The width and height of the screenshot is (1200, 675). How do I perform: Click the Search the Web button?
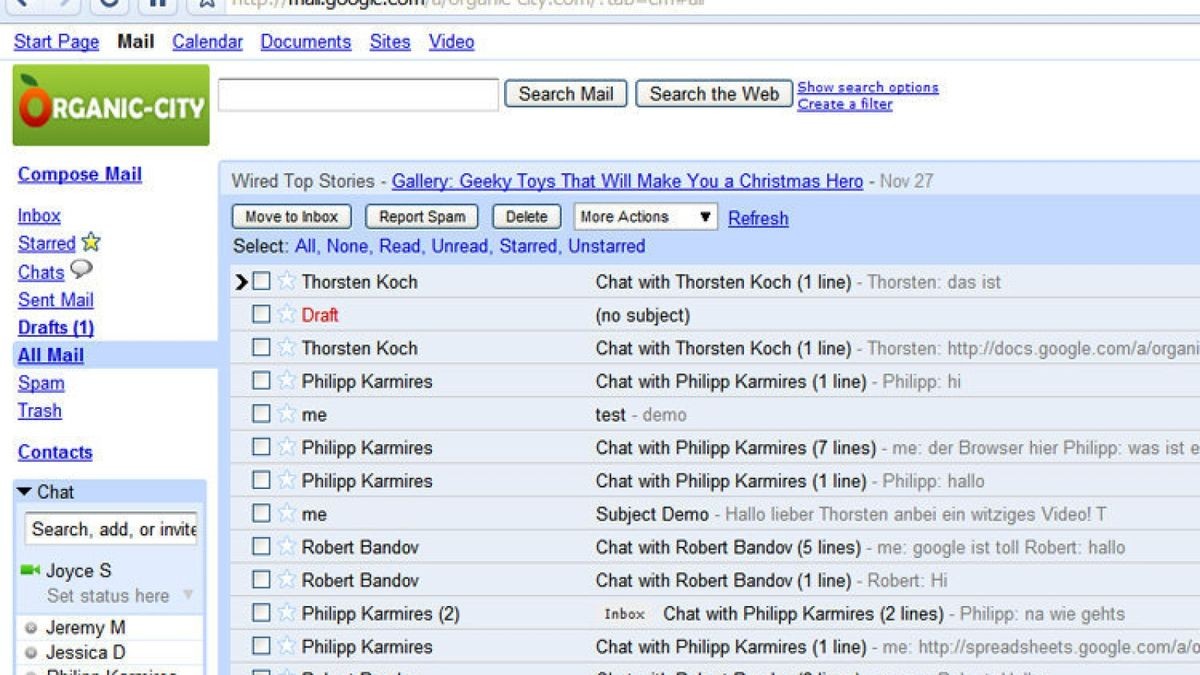click(713, 93)
